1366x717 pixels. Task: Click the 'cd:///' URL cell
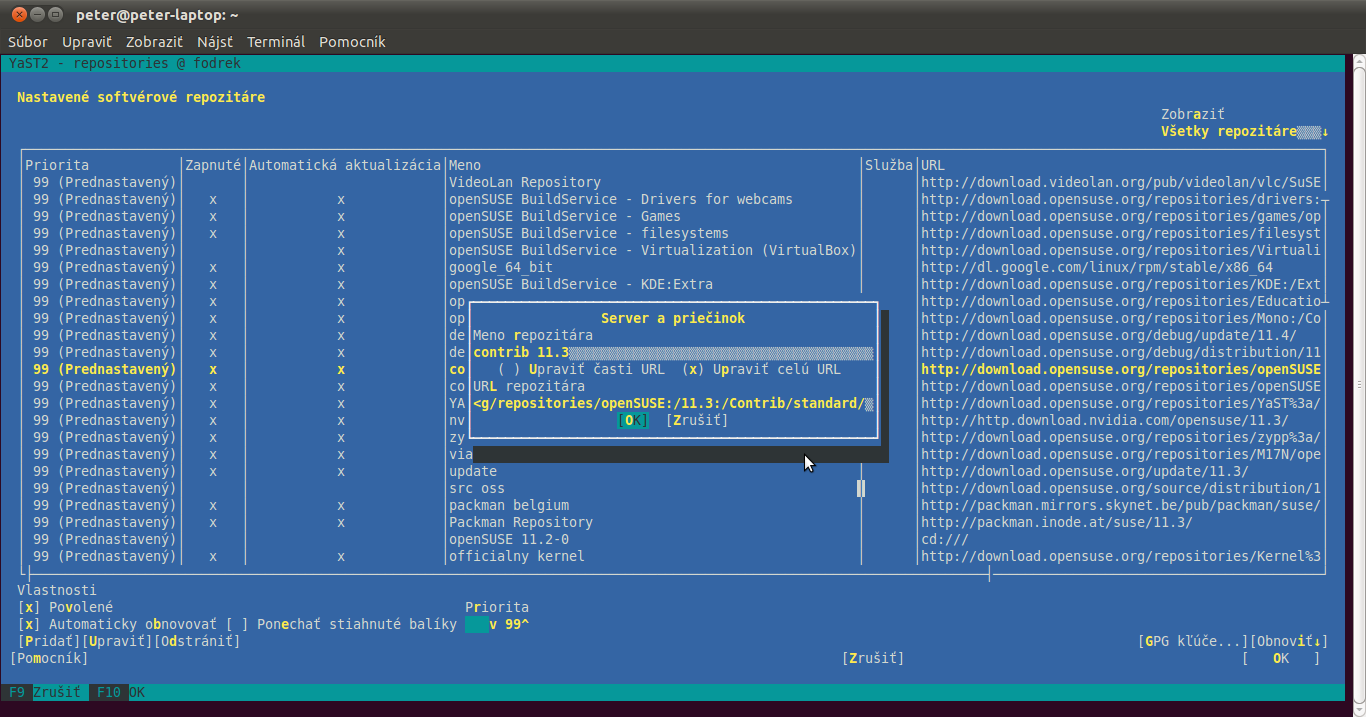click(x=945, y=539)
